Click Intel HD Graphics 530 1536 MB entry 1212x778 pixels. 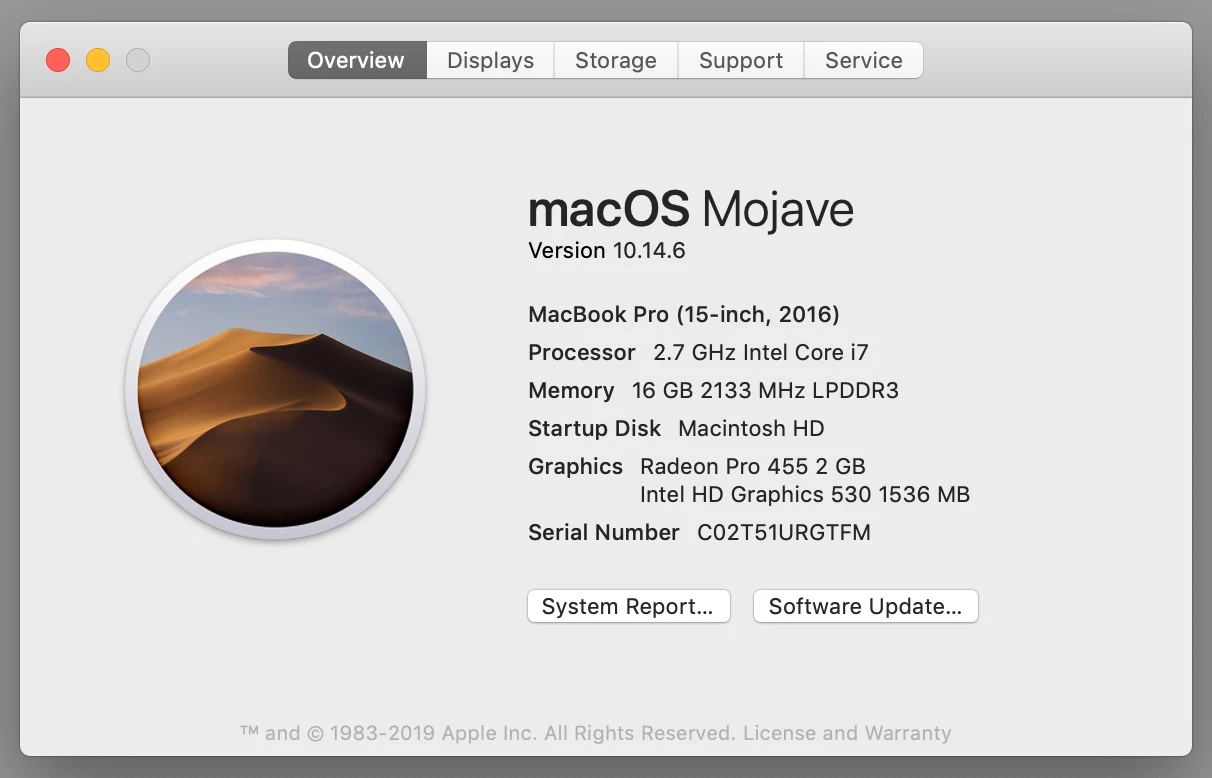tap(805, 494)
